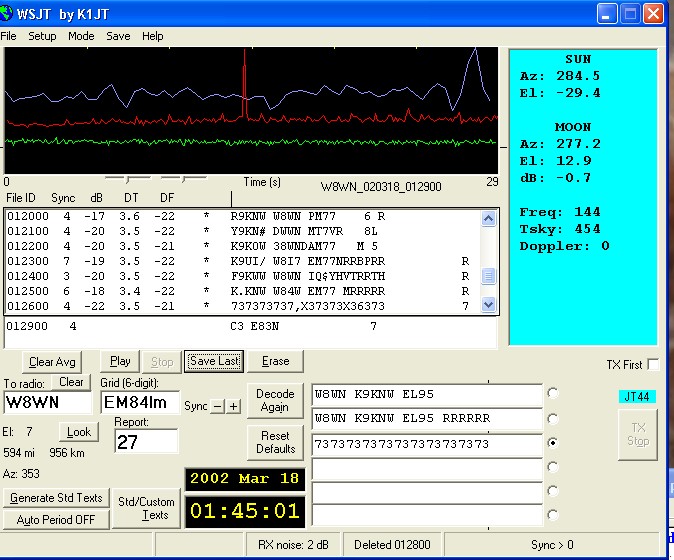Click the decoded list scrollbar thumb
The height and width of the screenshot is (560, 674).
[x=488, y=276]
